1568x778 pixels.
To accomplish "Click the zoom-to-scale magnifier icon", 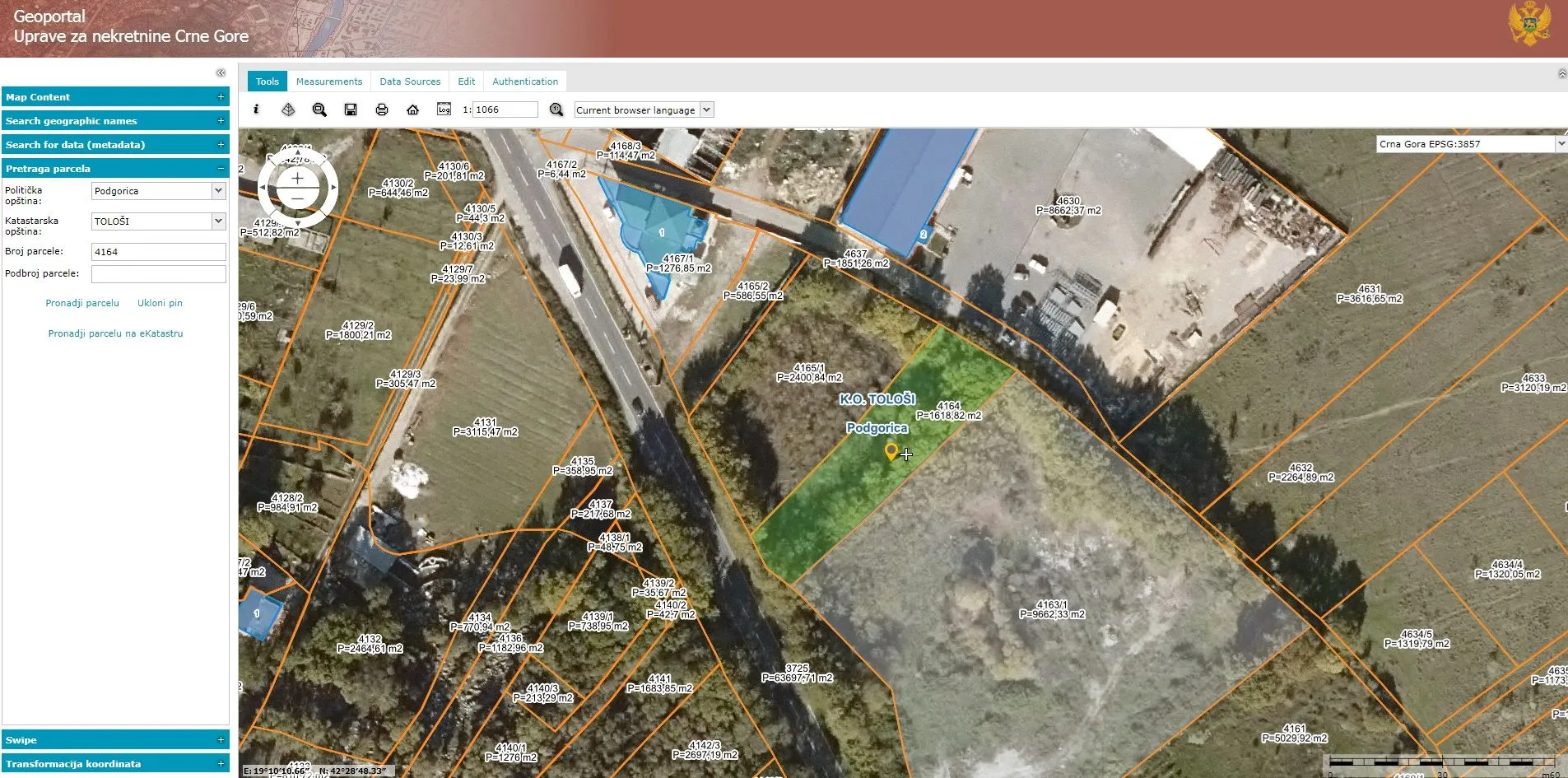I will (556, 109).
